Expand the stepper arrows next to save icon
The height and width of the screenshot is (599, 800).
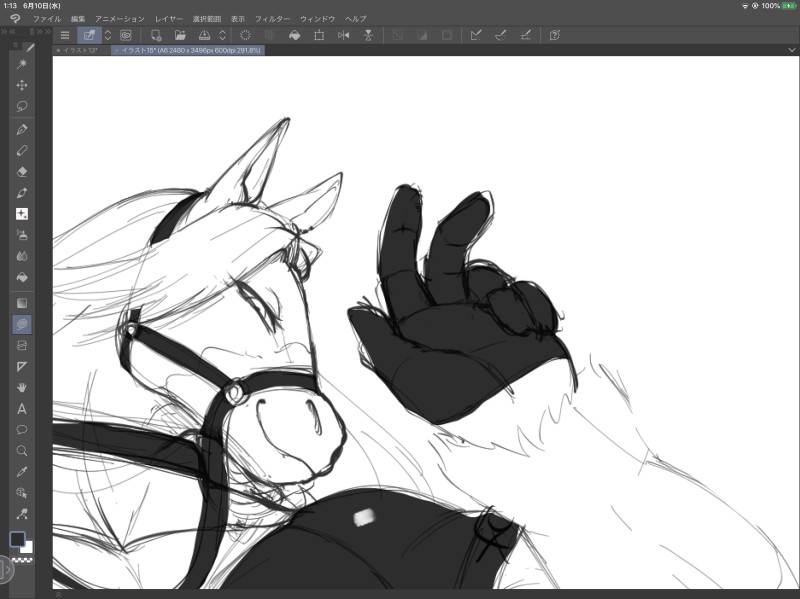click(222, 35)
